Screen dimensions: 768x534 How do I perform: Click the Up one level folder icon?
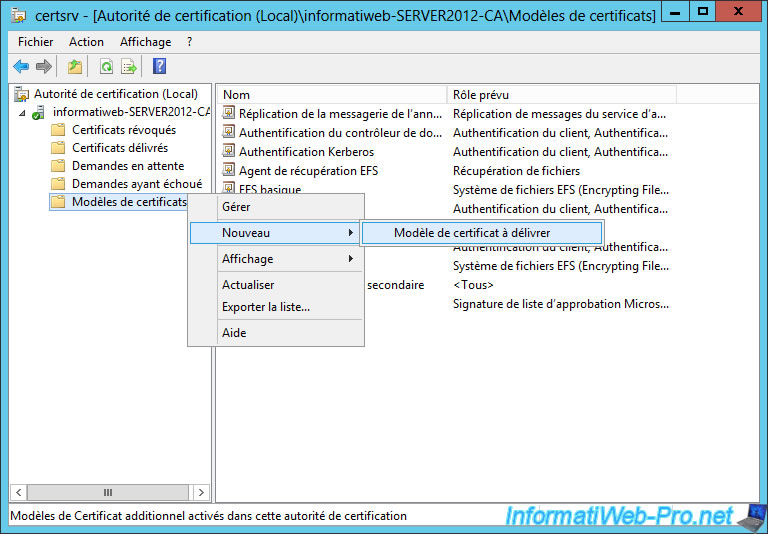[x=74, y=66]
